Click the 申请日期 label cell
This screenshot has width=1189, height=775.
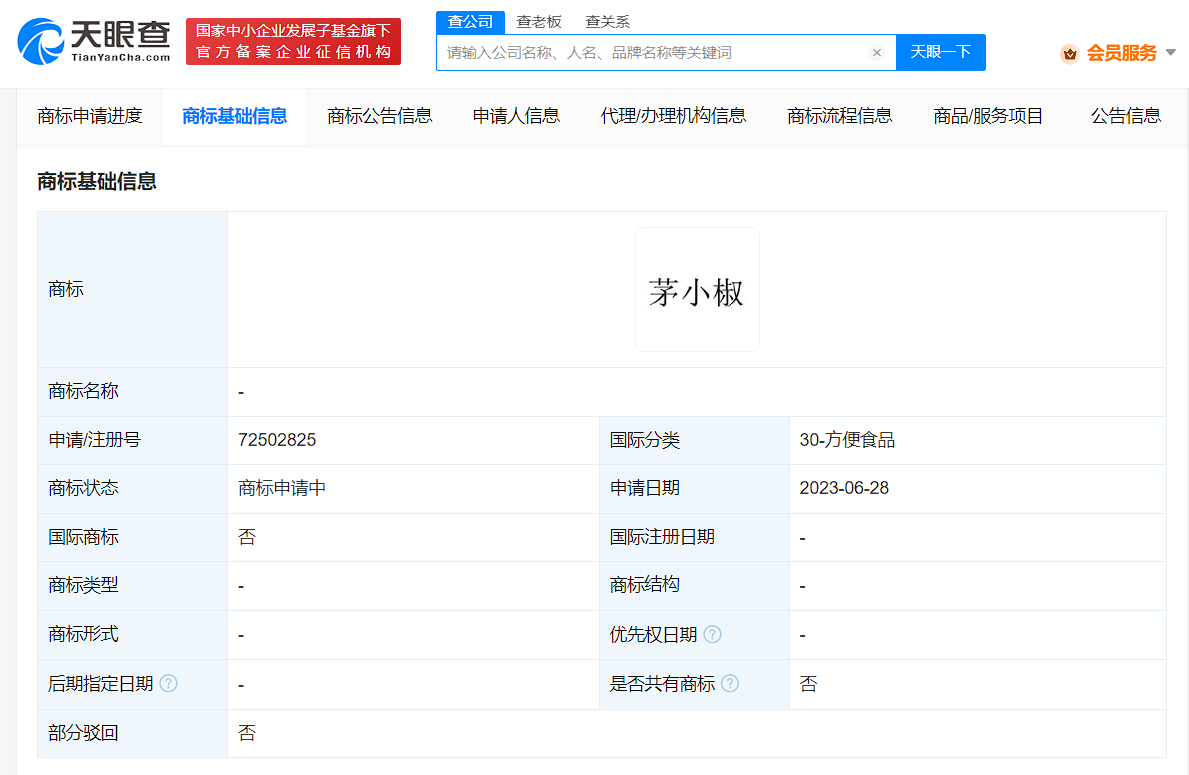pyautogui.click(x=695, y=489)
